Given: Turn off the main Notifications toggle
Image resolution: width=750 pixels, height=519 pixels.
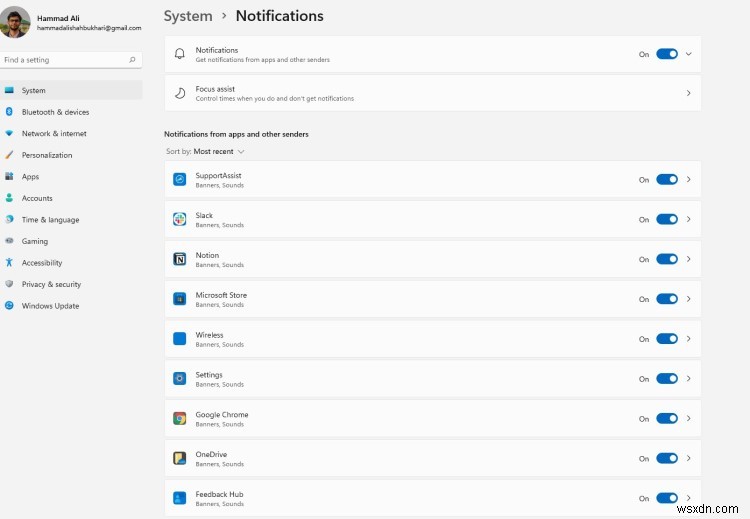Looking at the screenshot, I should point(667,54).
